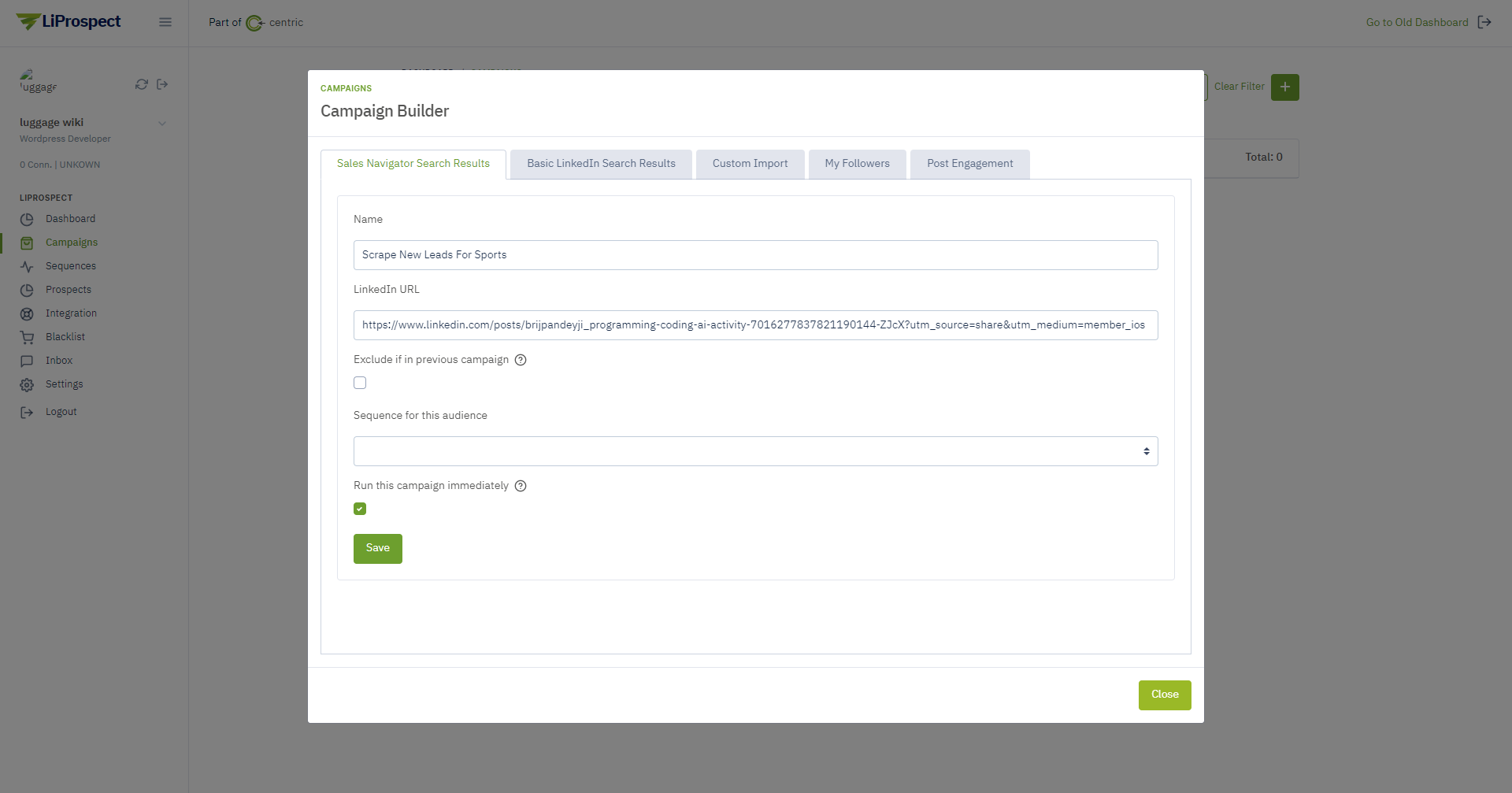
Task: Click Clear Filter behind the modal
Action: click(x=1239, y=87)
